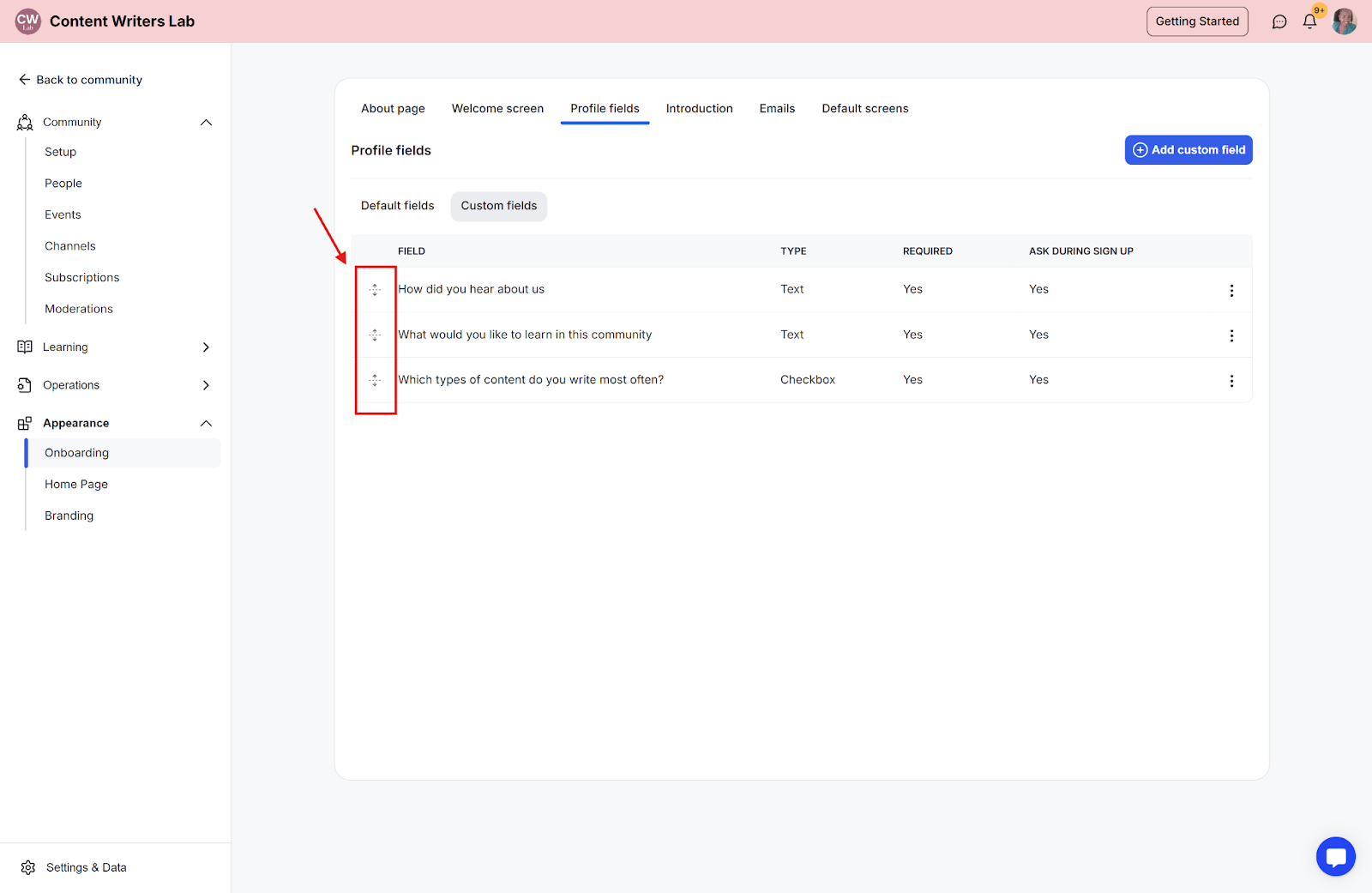Screen dimensions: 1372x893
Task: Click Add custom field button
Action: point(1188,150)
